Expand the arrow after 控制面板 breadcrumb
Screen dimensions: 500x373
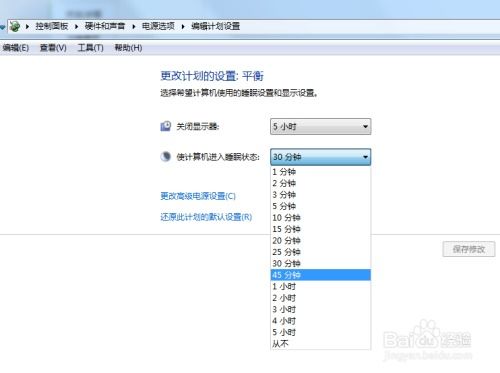[x=76, y=26]
